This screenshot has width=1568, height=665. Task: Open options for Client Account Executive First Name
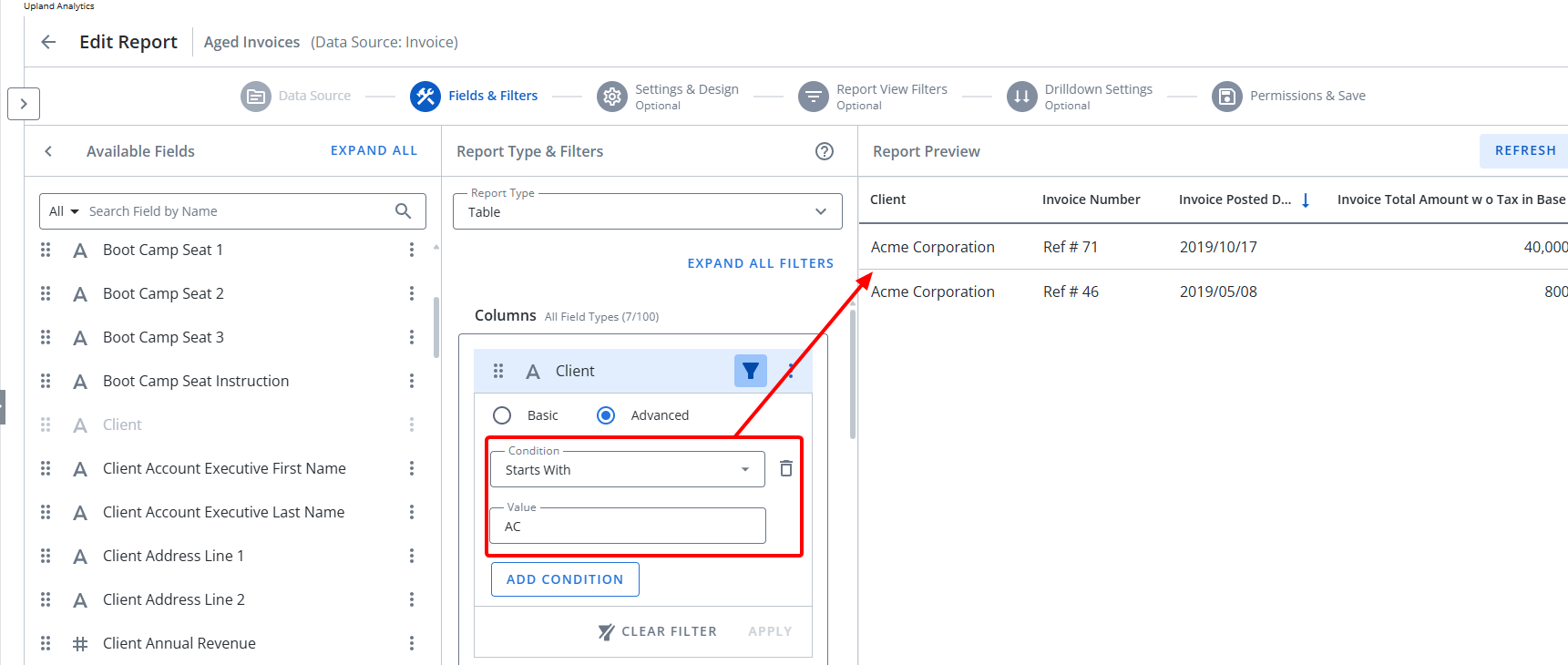pos(412,468)
